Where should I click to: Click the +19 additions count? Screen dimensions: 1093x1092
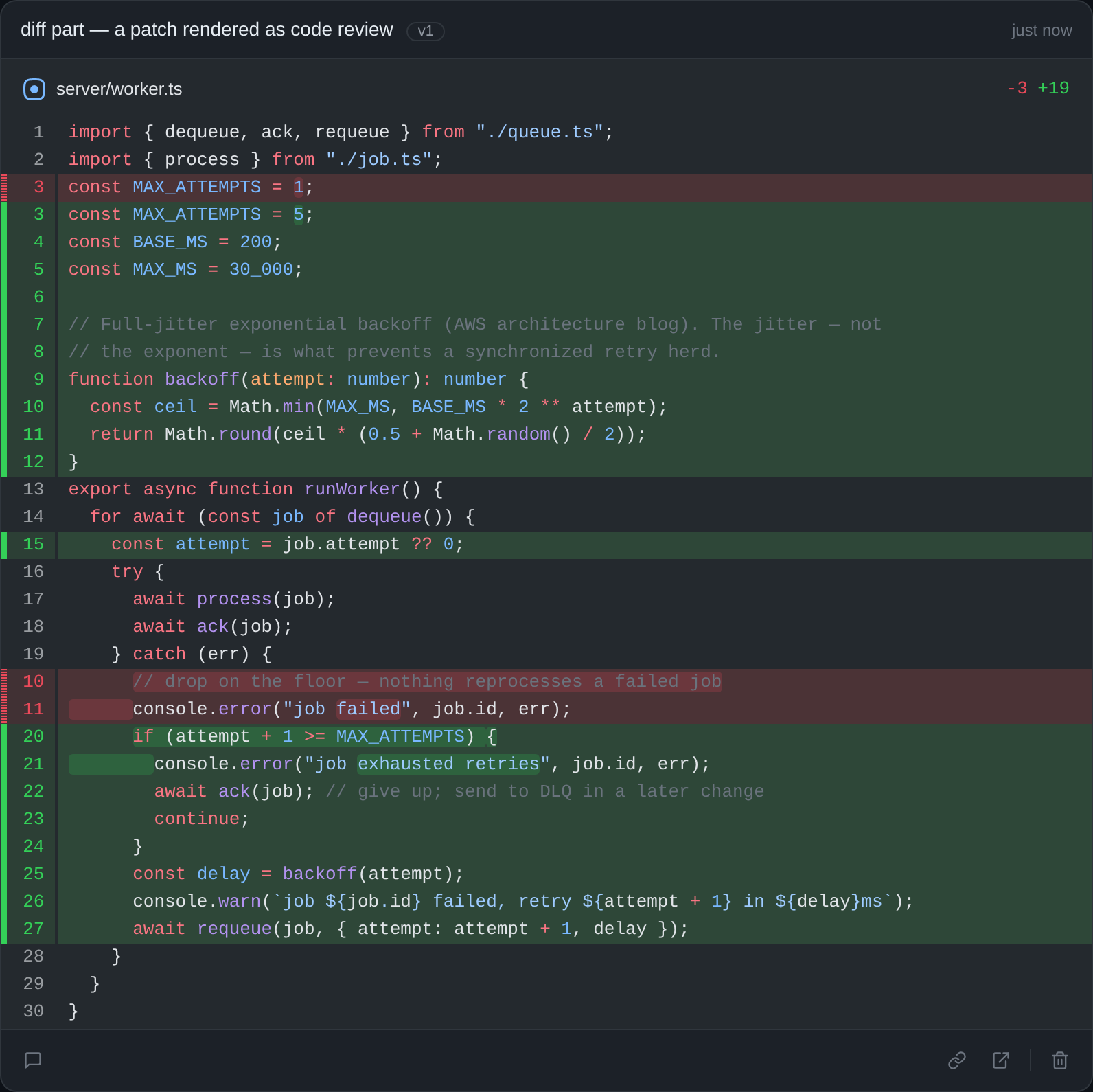tap(1053, 88)
